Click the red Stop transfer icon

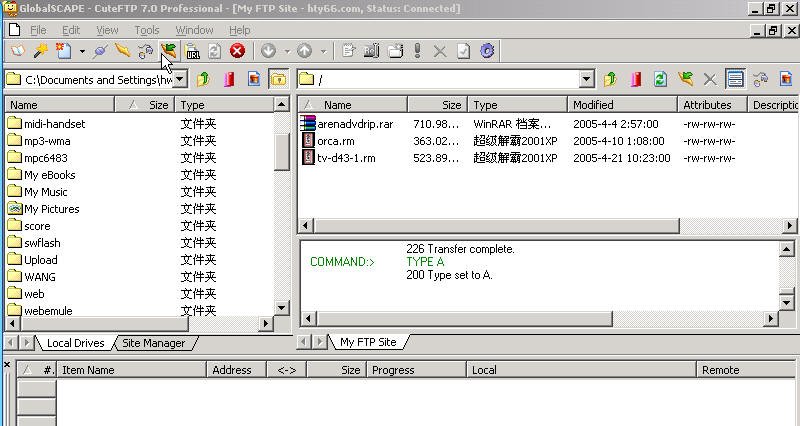237,51
